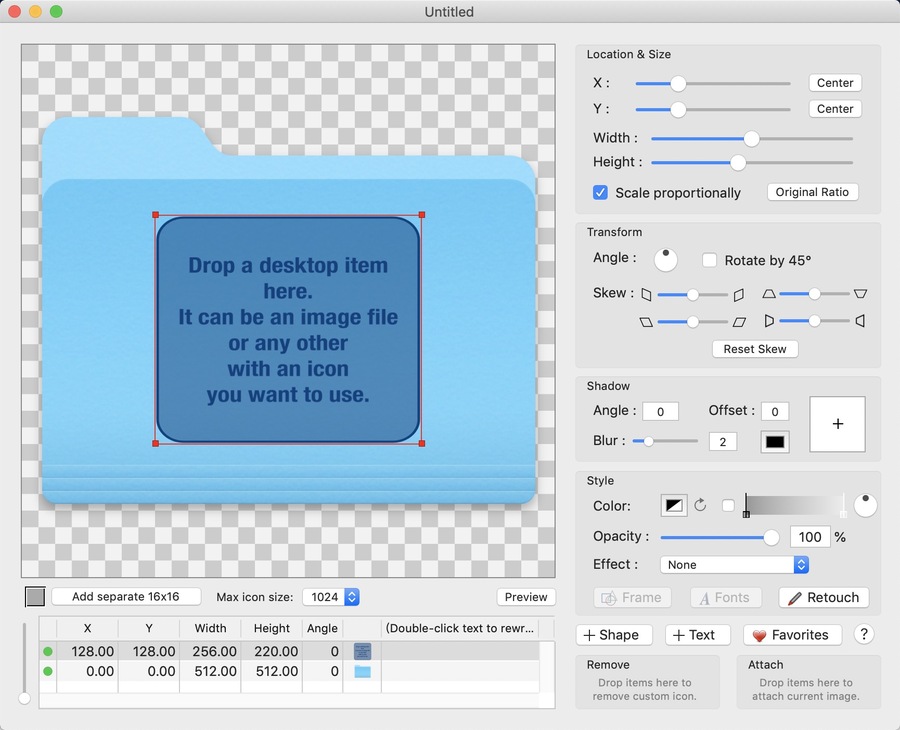
Task: Click the vertical zoom slider left of table
Action: point(24,663)
